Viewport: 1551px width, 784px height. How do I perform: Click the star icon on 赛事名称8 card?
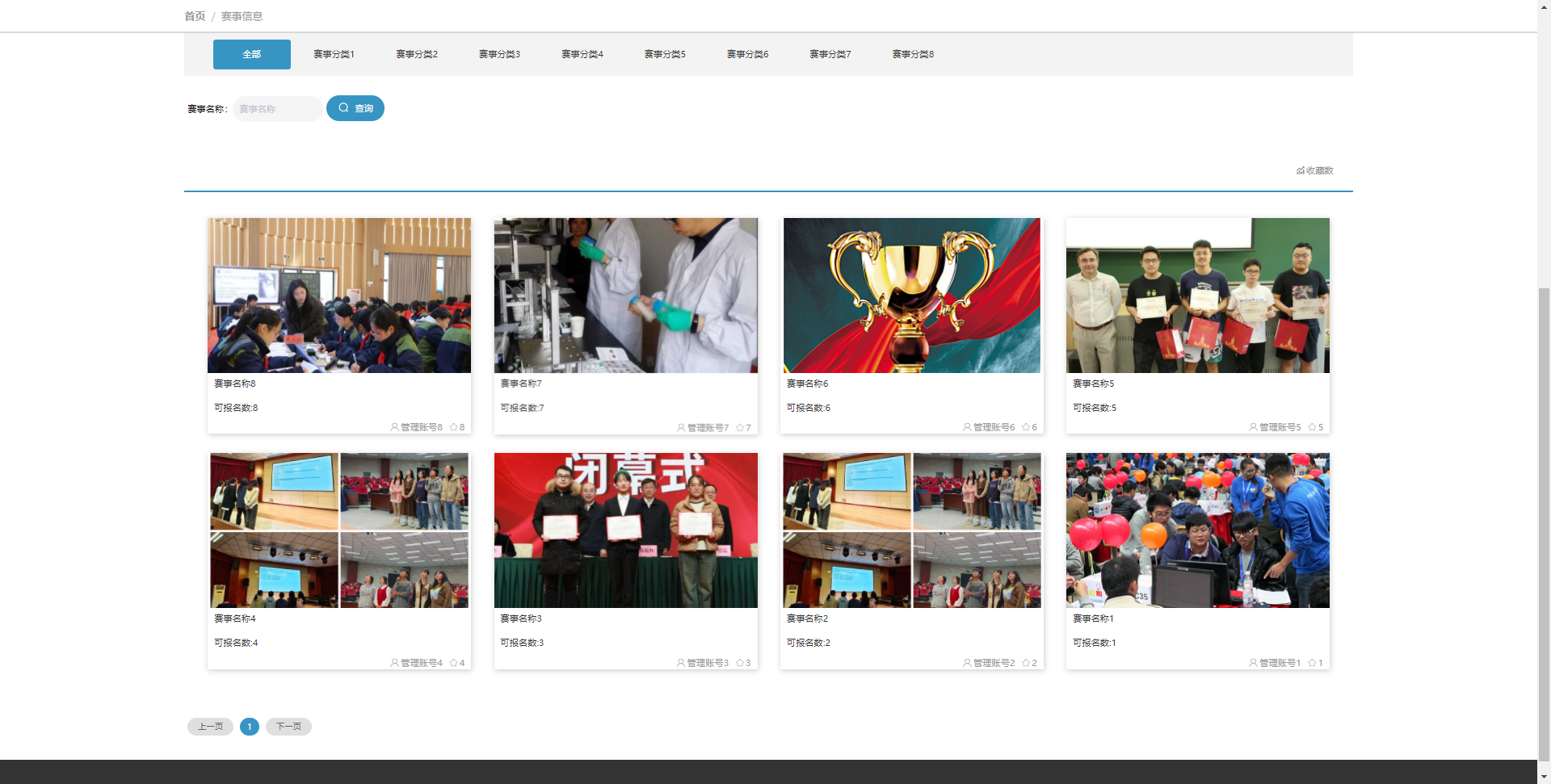click(x=453, y=427)
